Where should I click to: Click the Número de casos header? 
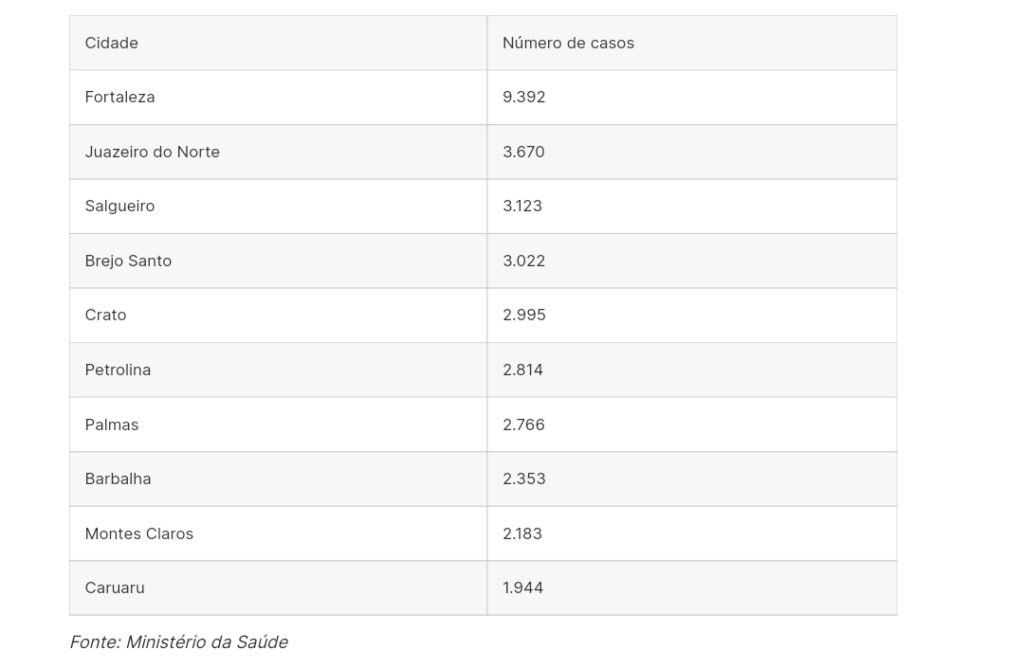[568, 43]
